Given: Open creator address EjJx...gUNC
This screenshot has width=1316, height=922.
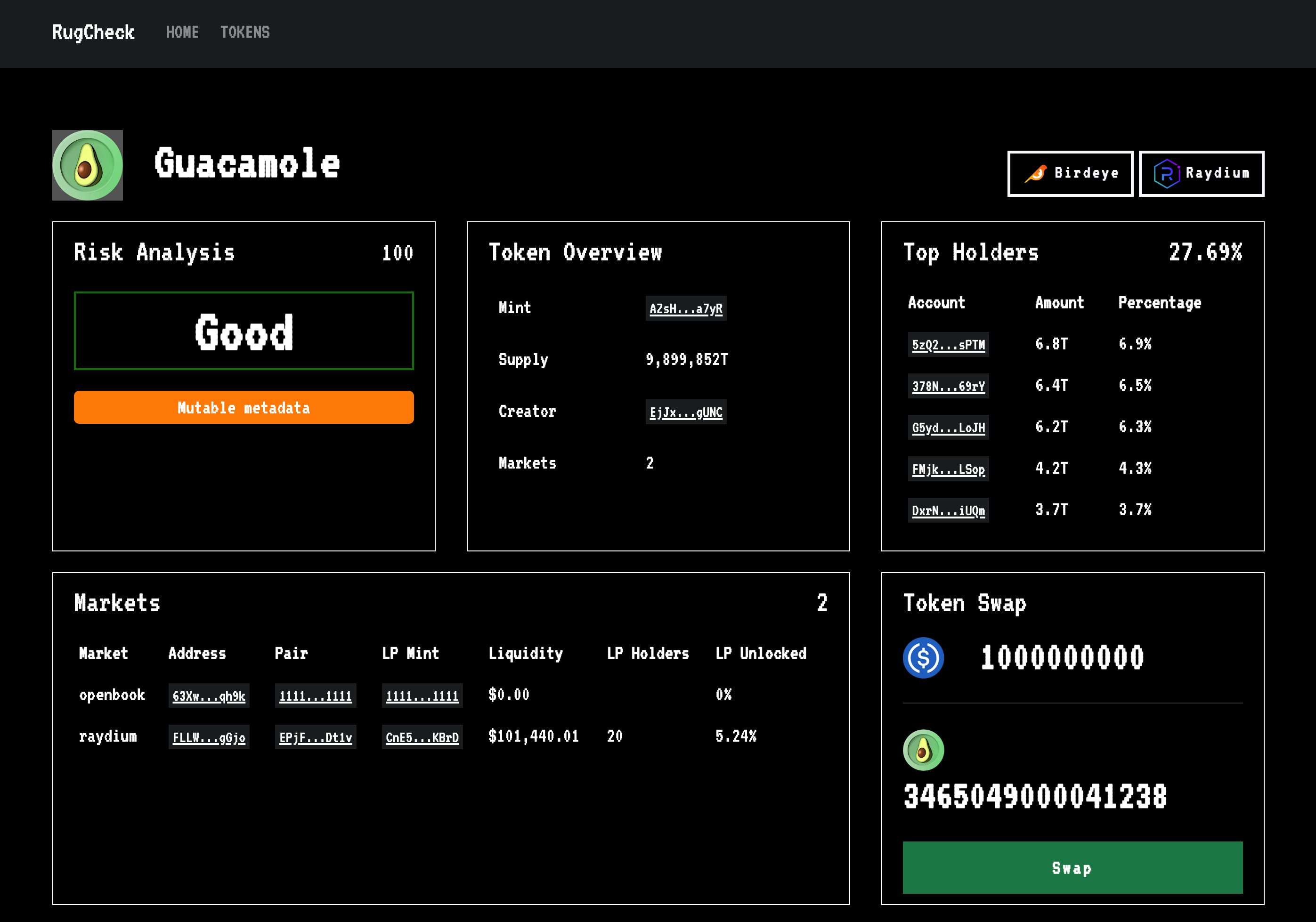Looking at the screenshot, I should click(685, 412).
